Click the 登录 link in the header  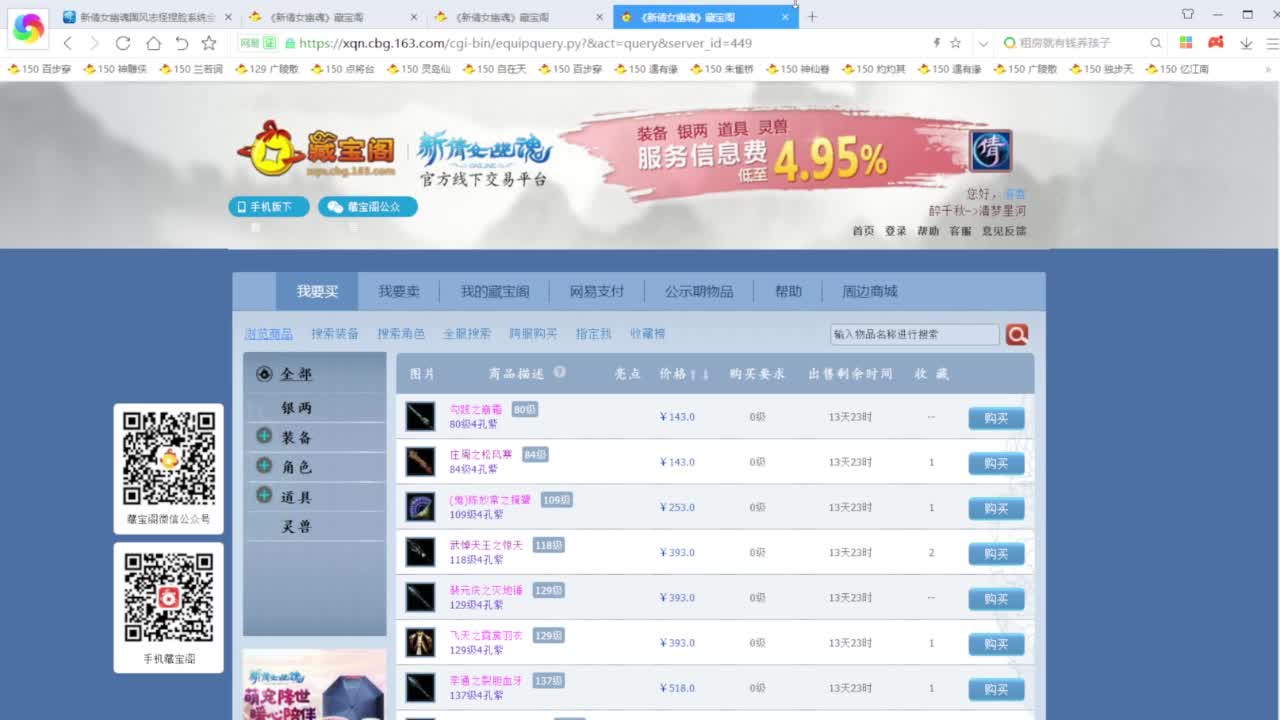click(x=895, y=231)
